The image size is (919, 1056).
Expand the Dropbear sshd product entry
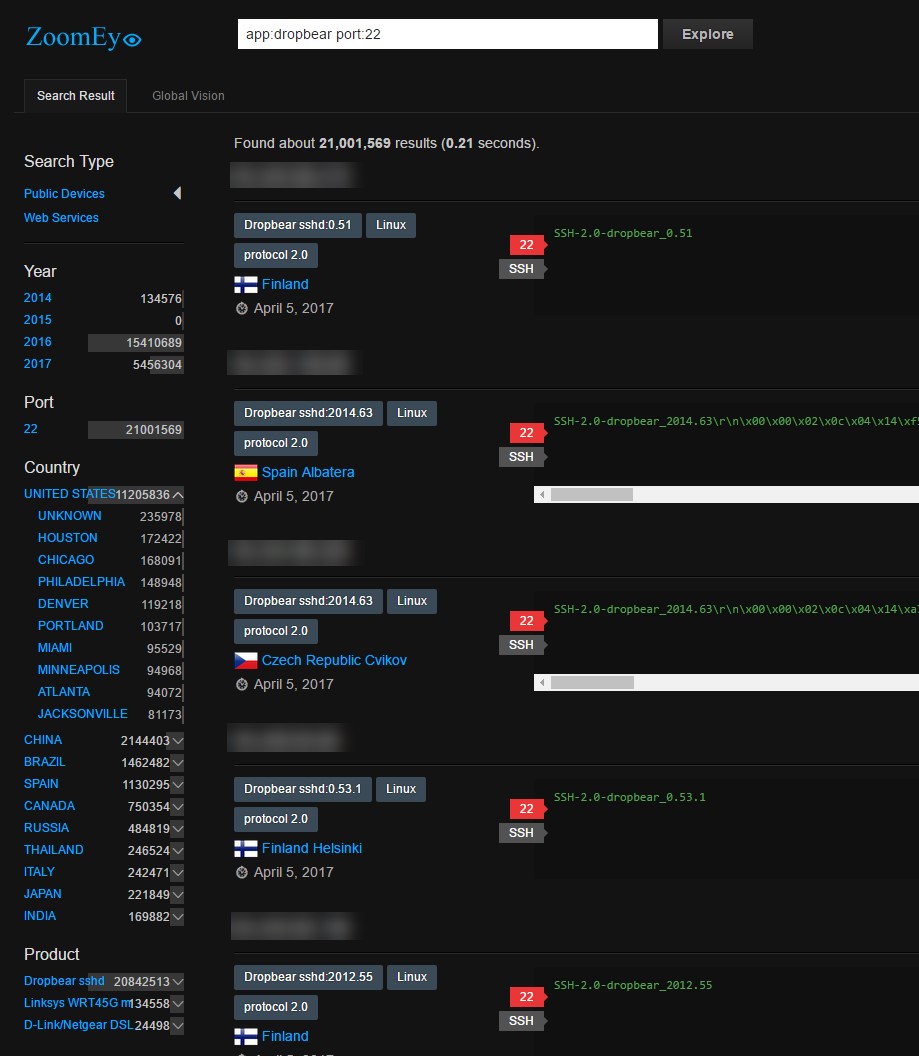pyautogui.click(x=178, y=981)
